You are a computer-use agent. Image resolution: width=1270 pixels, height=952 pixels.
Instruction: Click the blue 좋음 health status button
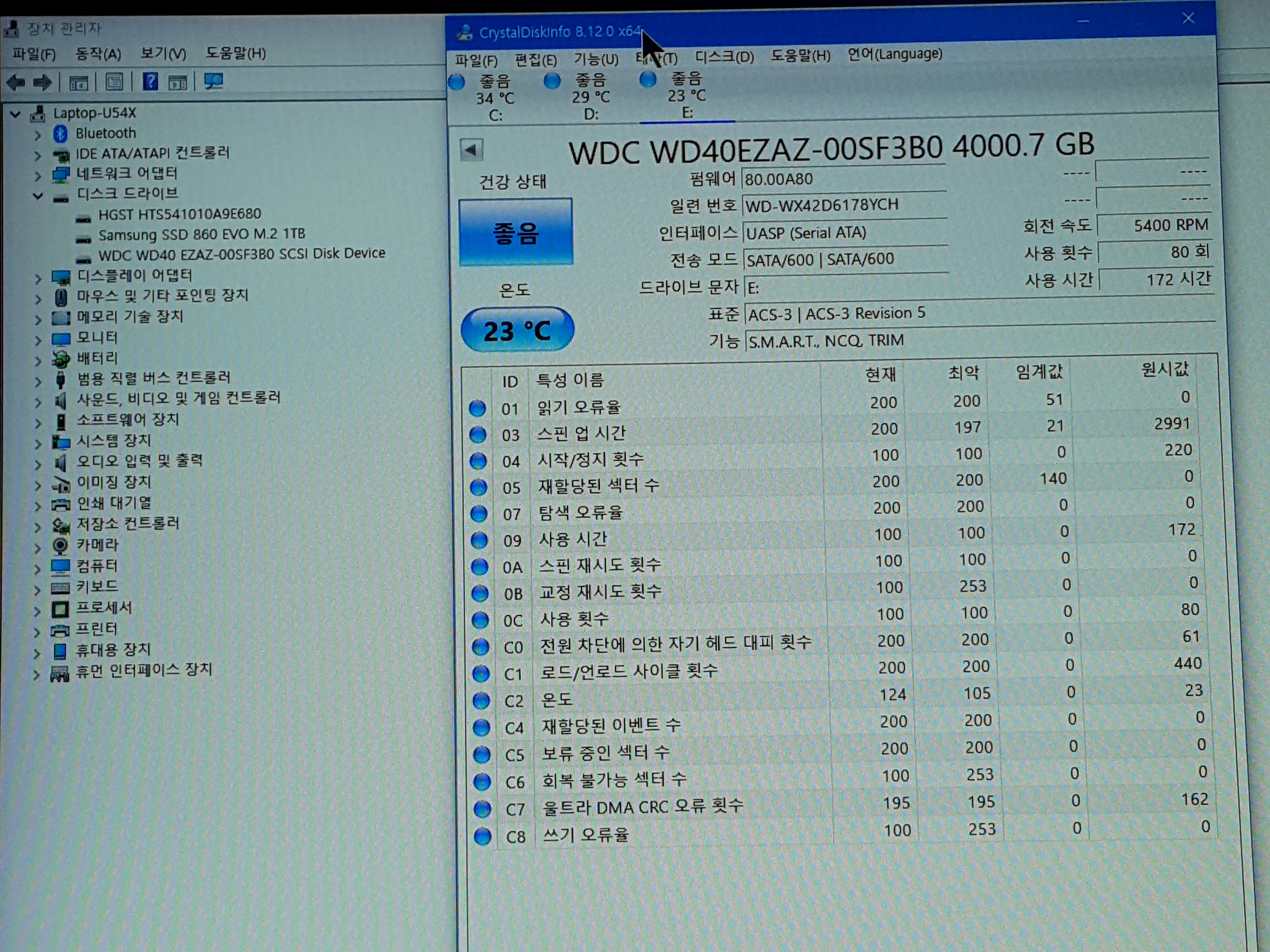pos(516,233)
